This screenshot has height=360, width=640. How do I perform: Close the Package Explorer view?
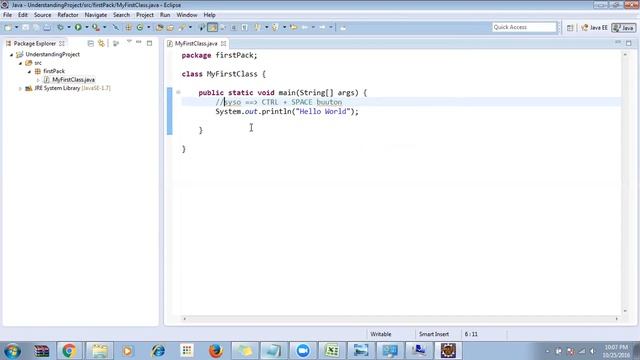pos(62,43)
